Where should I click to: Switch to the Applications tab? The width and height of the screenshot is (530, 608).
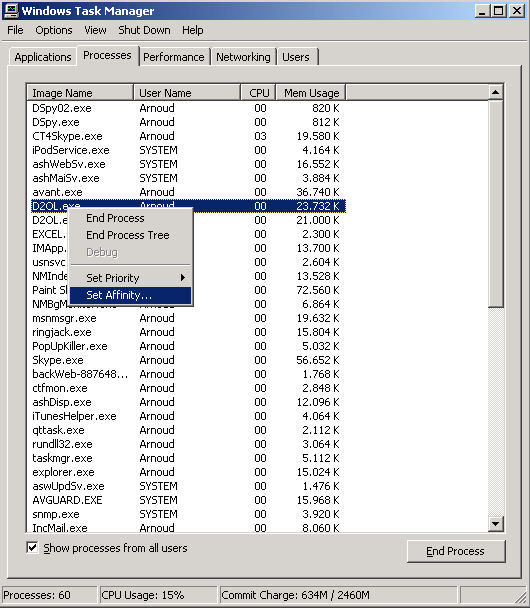43,57
